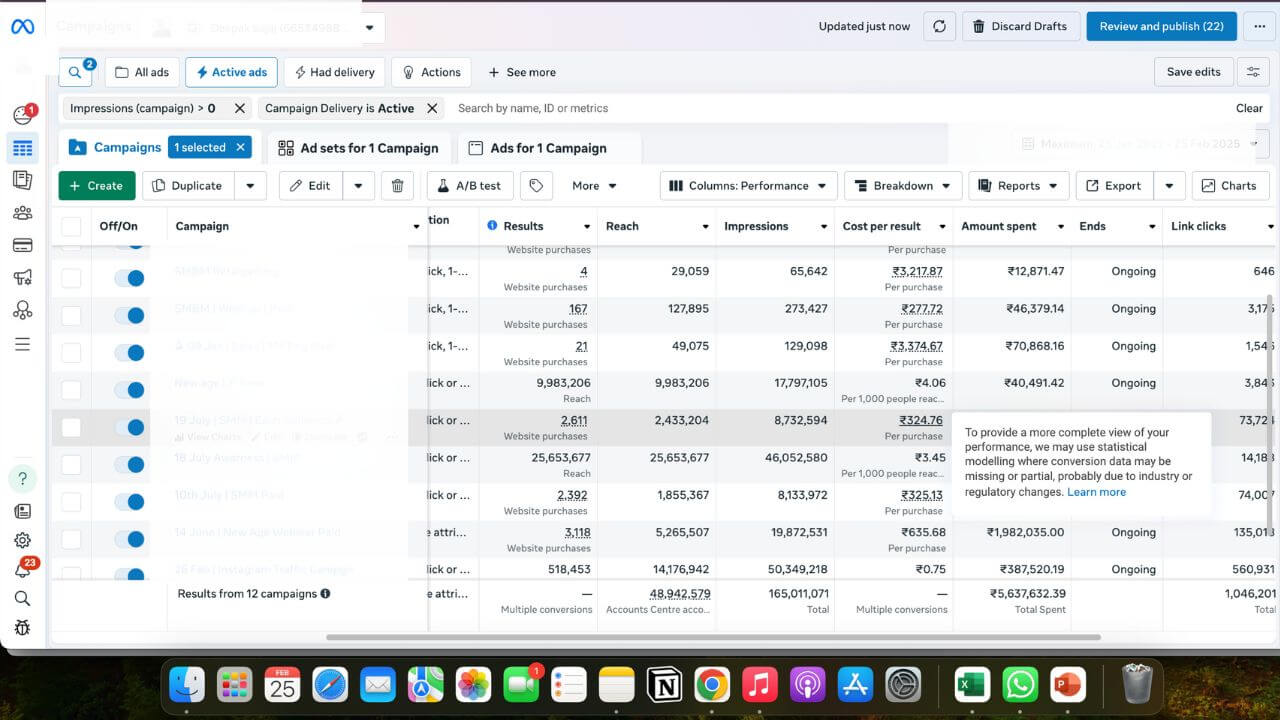The image size is (1280, 720).
Task: Click Review and publish (22) button
Action: pyautogui.click(x=1161, y=27)
